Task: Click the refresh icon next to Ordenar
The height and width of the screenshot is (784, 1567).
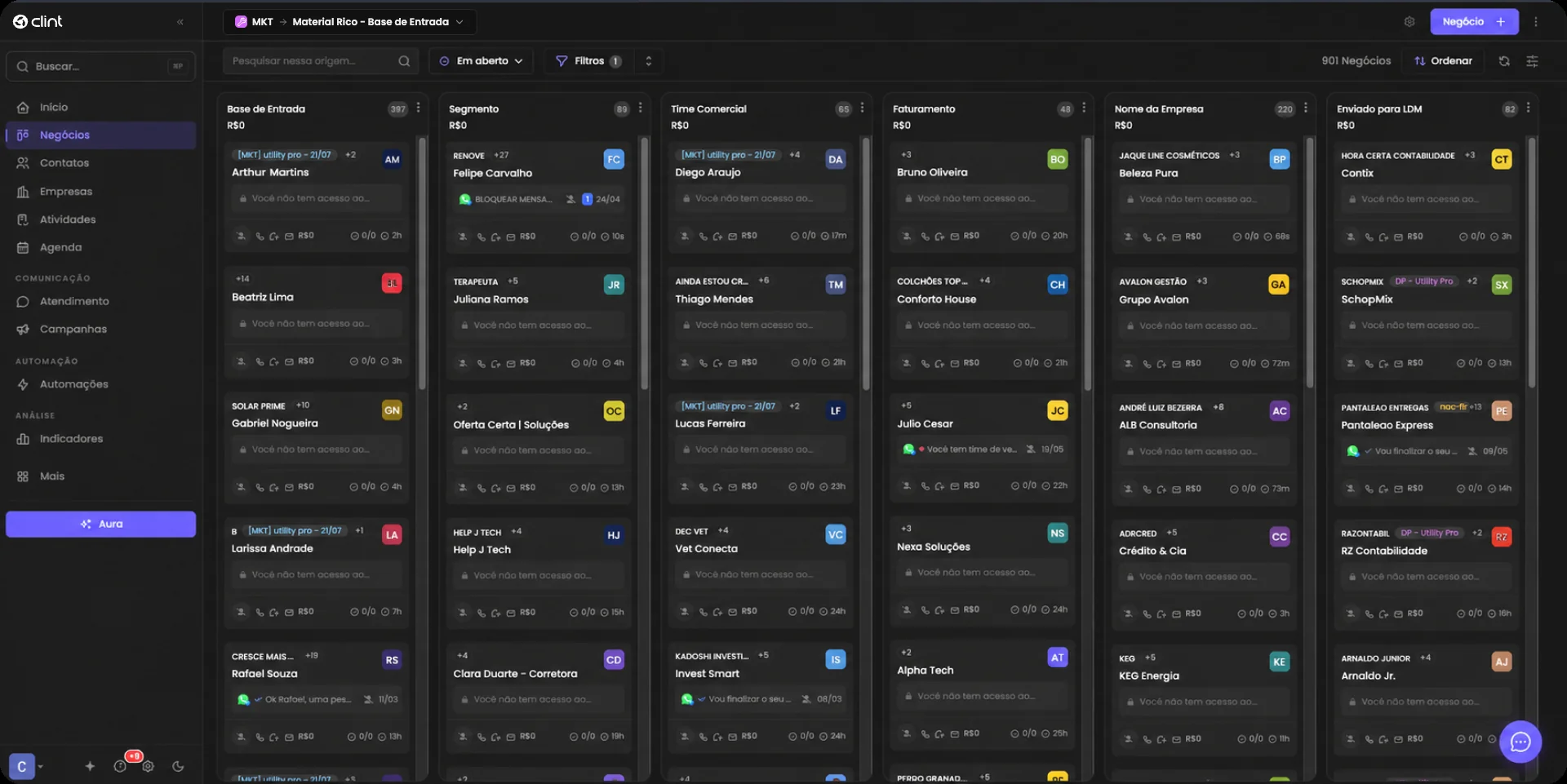Action: 1503,61
